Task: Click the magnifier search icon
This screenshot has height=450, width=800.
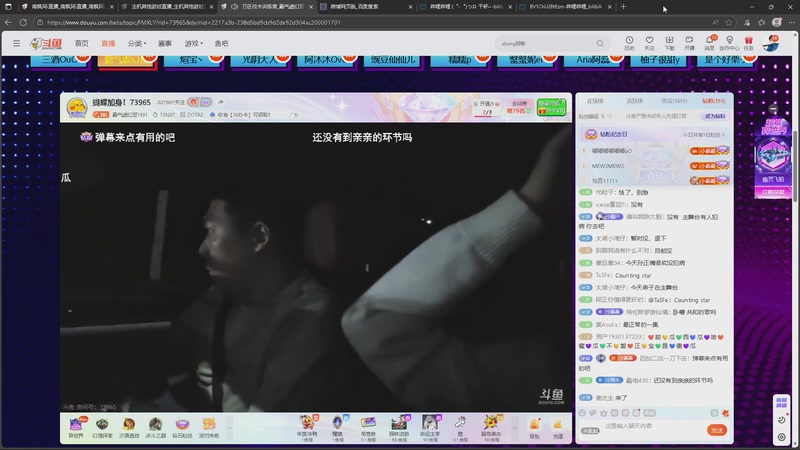Action: (600, 43)
